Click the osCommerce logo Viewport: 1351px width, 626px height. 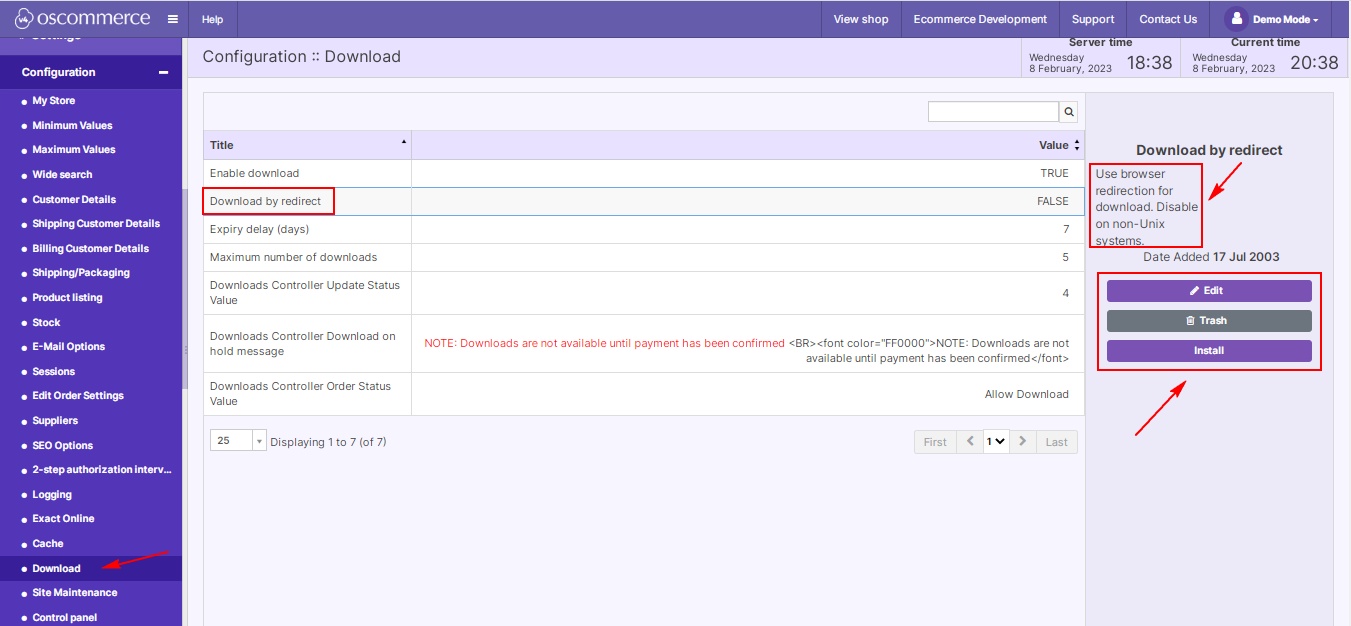82,18
